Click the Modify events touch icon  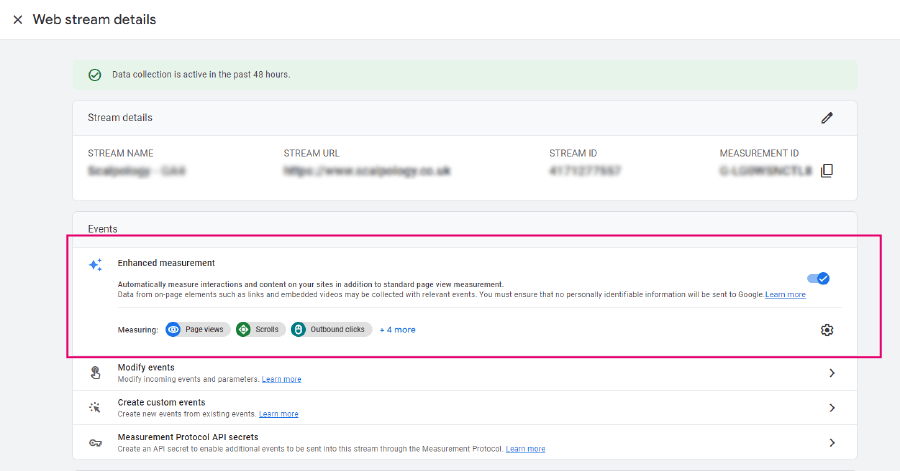(95, 373)
